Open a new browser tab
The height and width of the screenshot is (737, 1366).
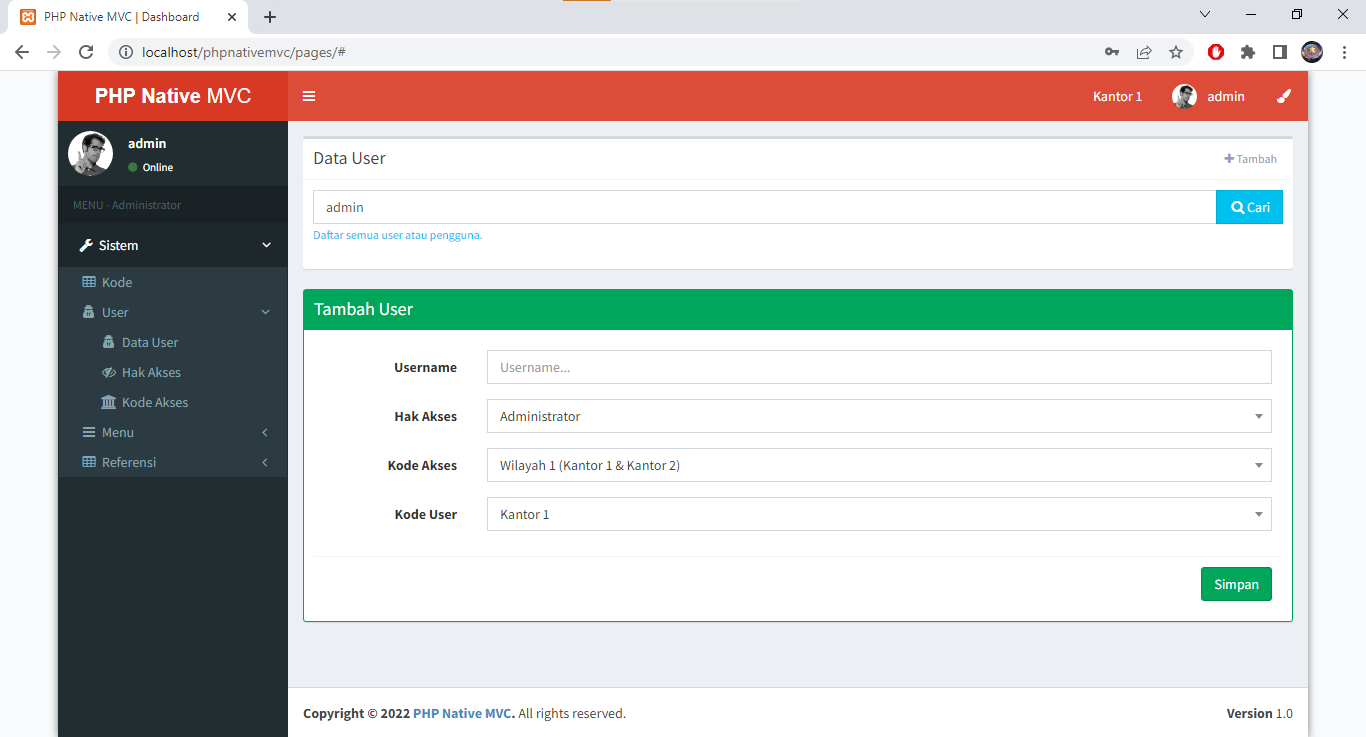point(270,17)
